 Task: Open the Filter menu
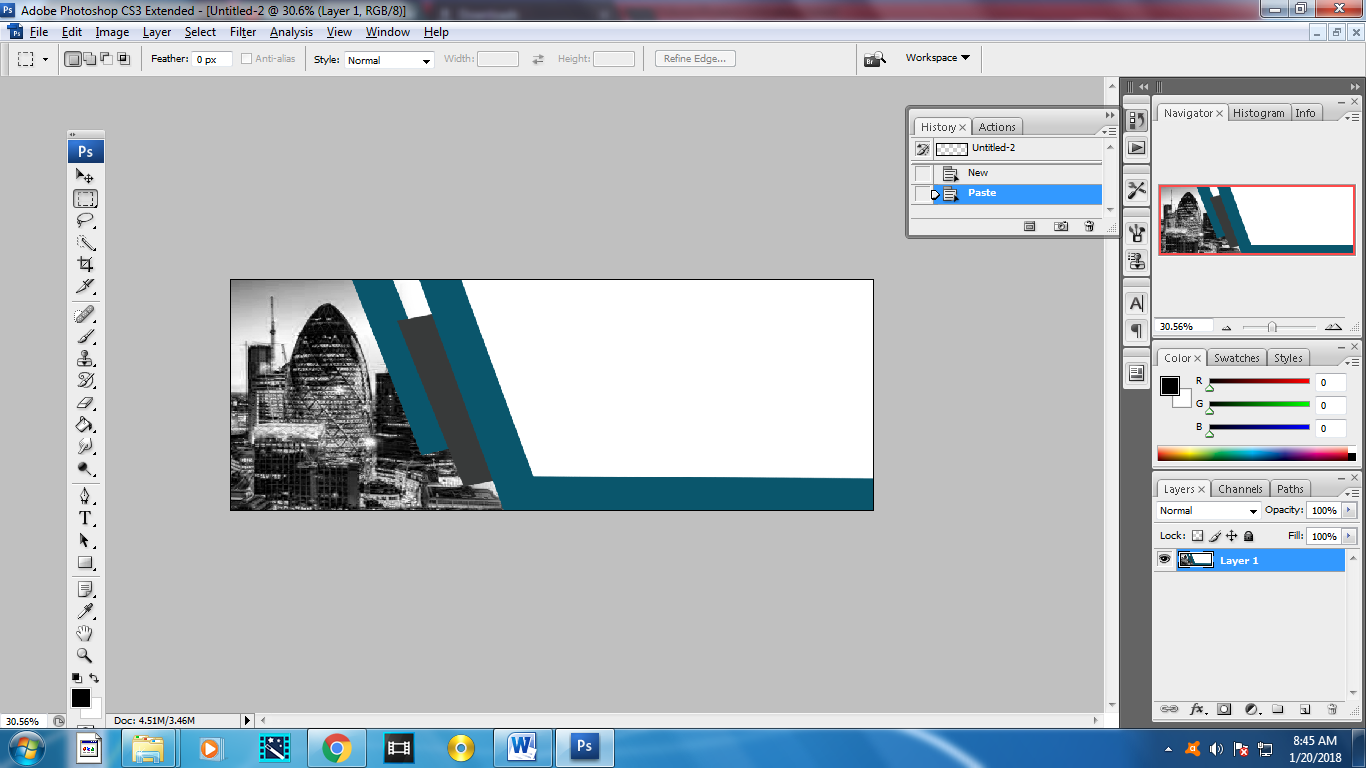click(x=243, y=32)
